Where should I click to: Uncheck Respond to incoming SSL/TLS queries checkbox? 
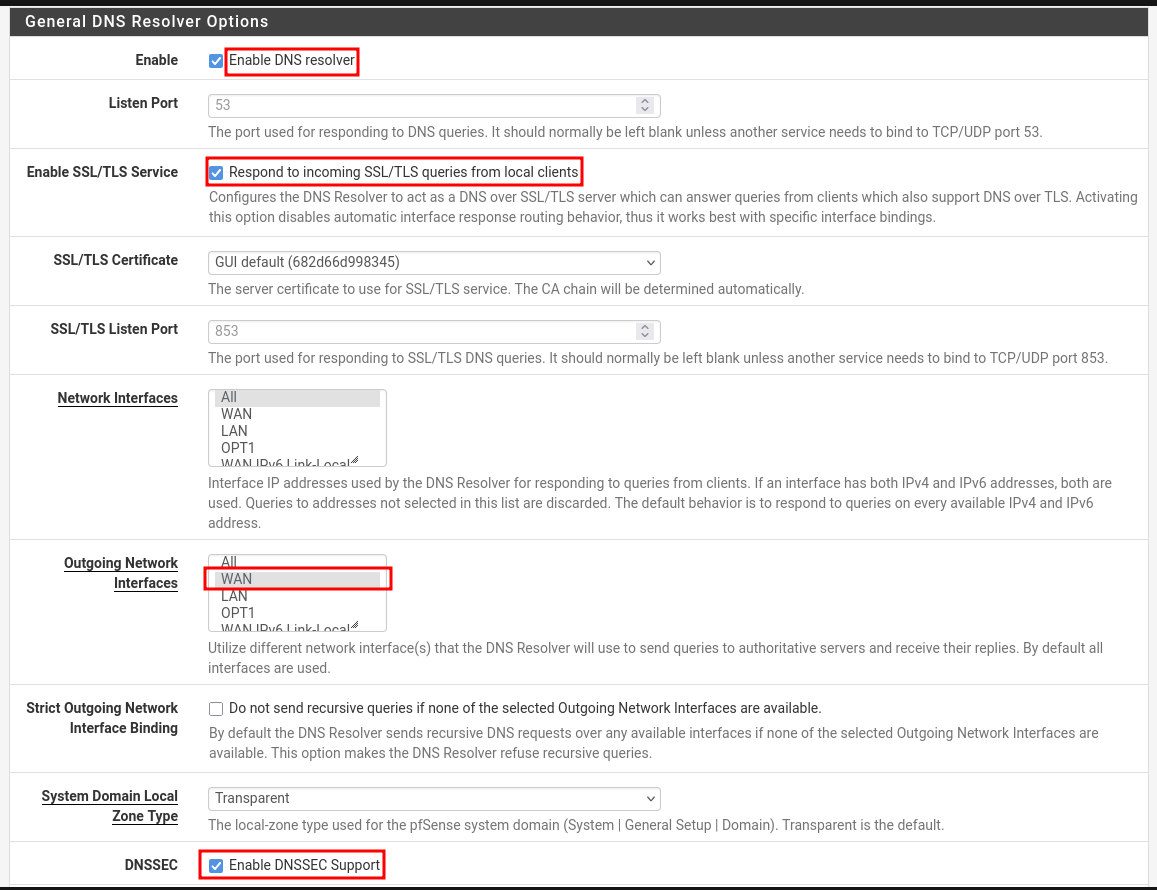pyautogui.click(x=215, y=173)
